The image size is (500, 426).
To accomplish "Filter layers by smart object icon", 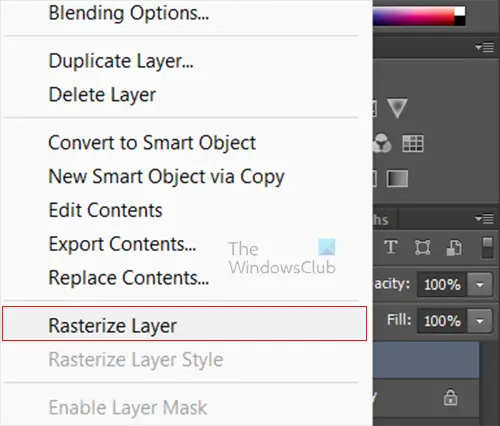I will click(x=454, y=248).
